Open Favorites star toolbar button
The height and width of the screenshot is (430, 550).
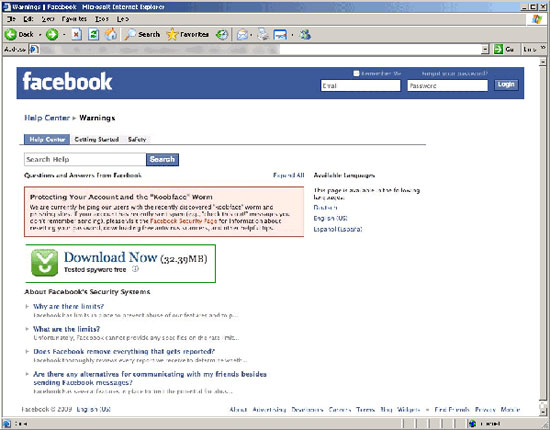click(188, 34)
